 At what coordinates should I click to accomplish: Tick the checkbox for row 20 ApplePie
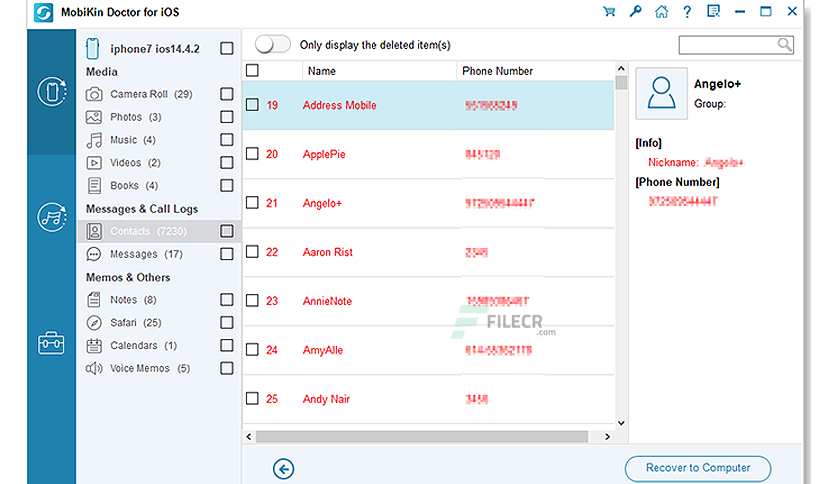(252, 154)
